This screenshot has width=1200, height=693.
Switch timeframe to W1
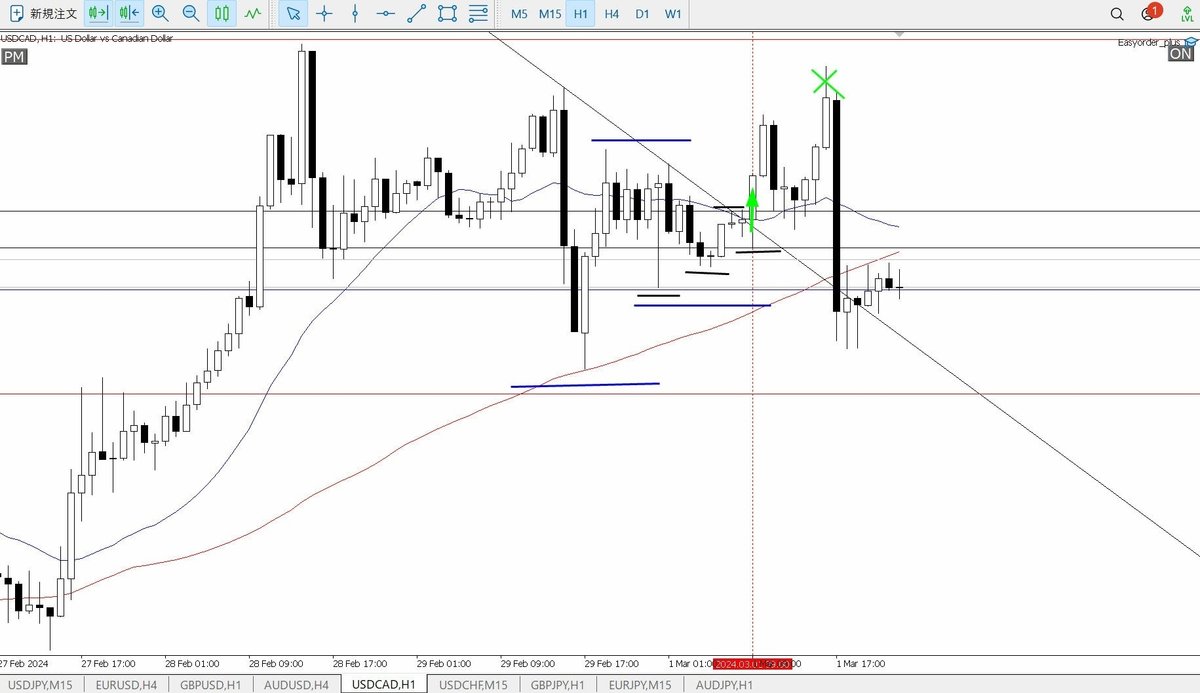[673, 14]
